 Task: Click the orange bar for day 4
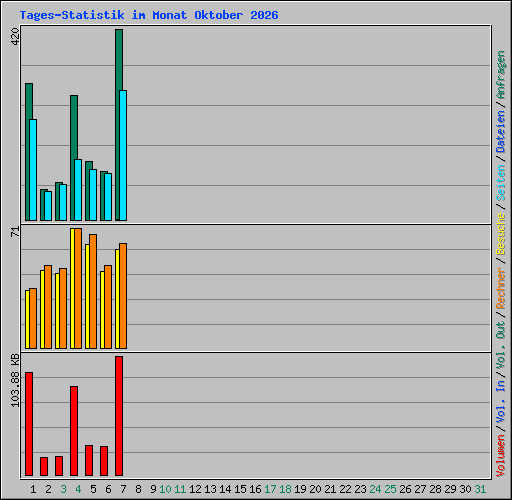(78, 289)
